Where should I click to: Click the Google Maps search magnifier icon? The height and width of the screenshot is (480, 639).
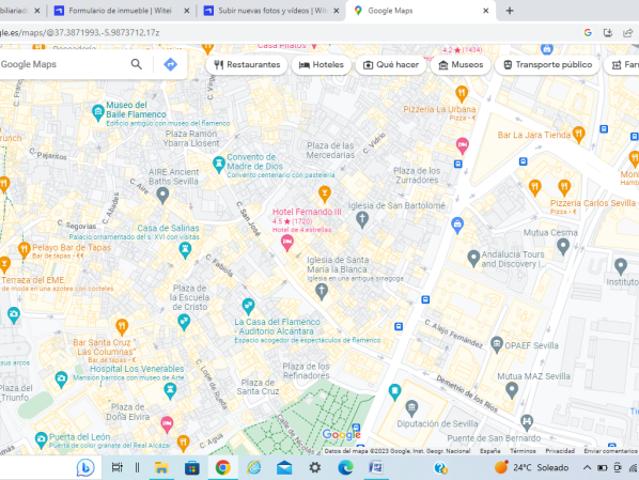coord(137,64)
